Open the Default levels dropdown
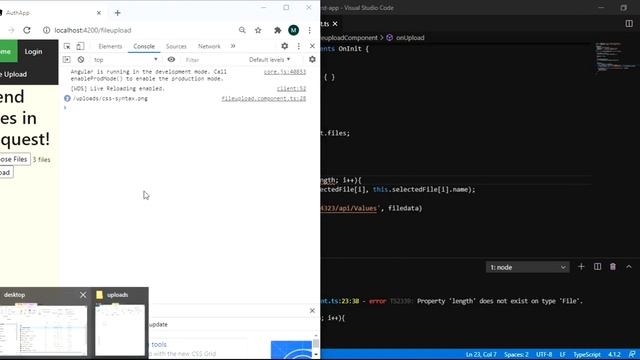 pyautogui.click(x=269, y=60)
